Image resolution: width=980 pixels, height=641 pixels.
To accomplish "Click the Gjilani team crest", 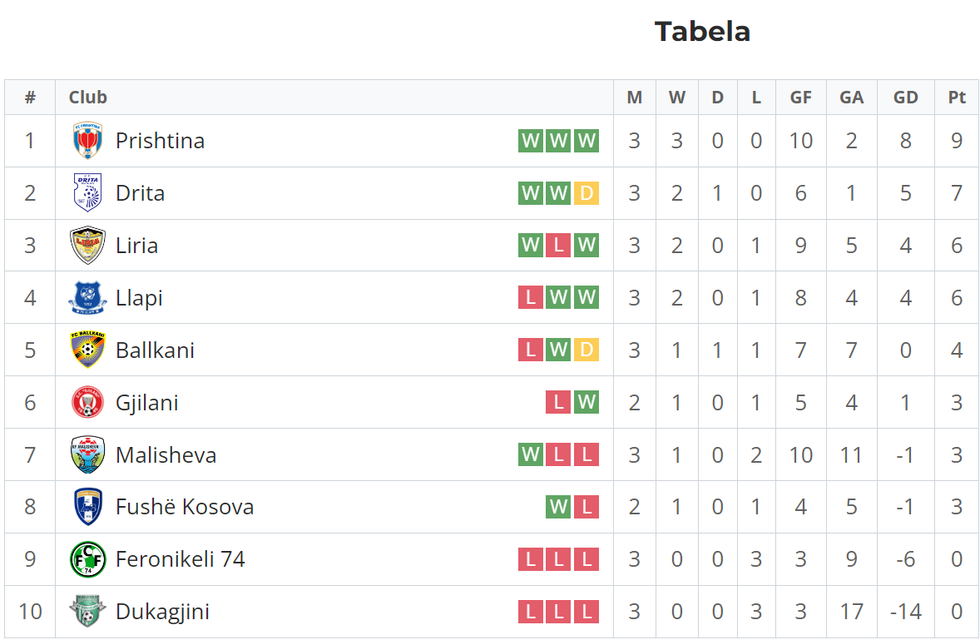I will click(87, 403).
